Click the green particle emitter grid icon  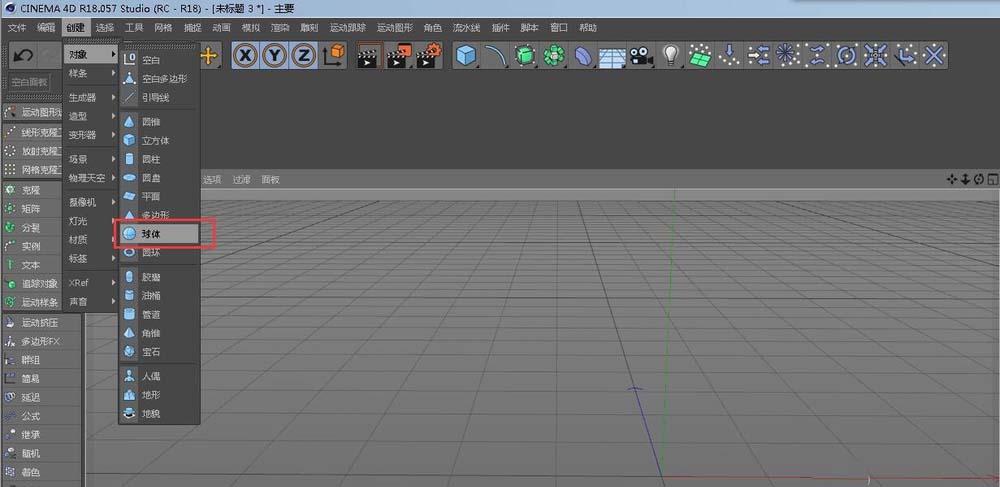click(x=700, y=56)
